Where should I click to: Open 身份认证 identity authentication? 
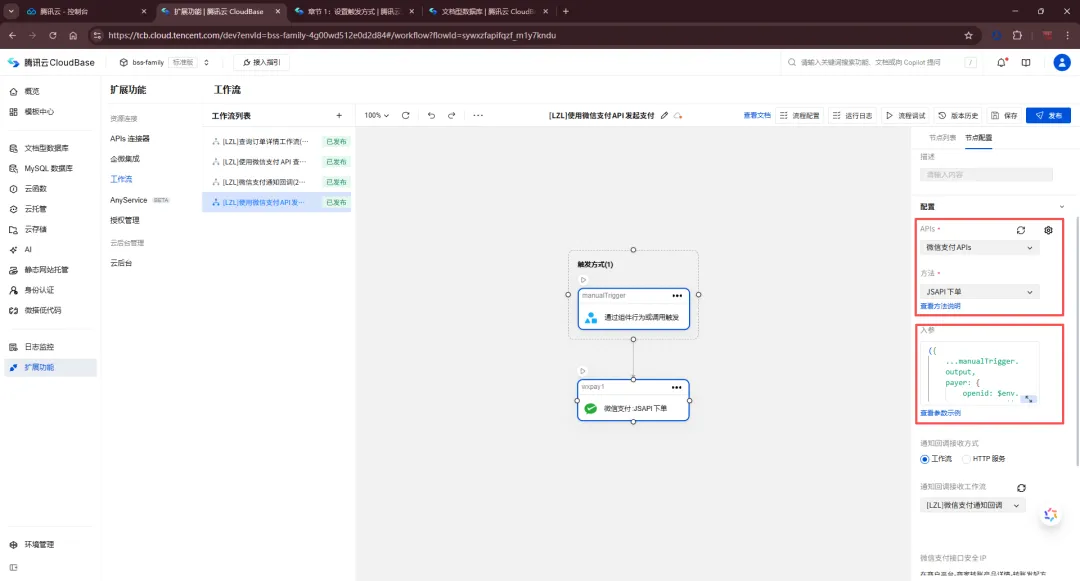point(39,290)
